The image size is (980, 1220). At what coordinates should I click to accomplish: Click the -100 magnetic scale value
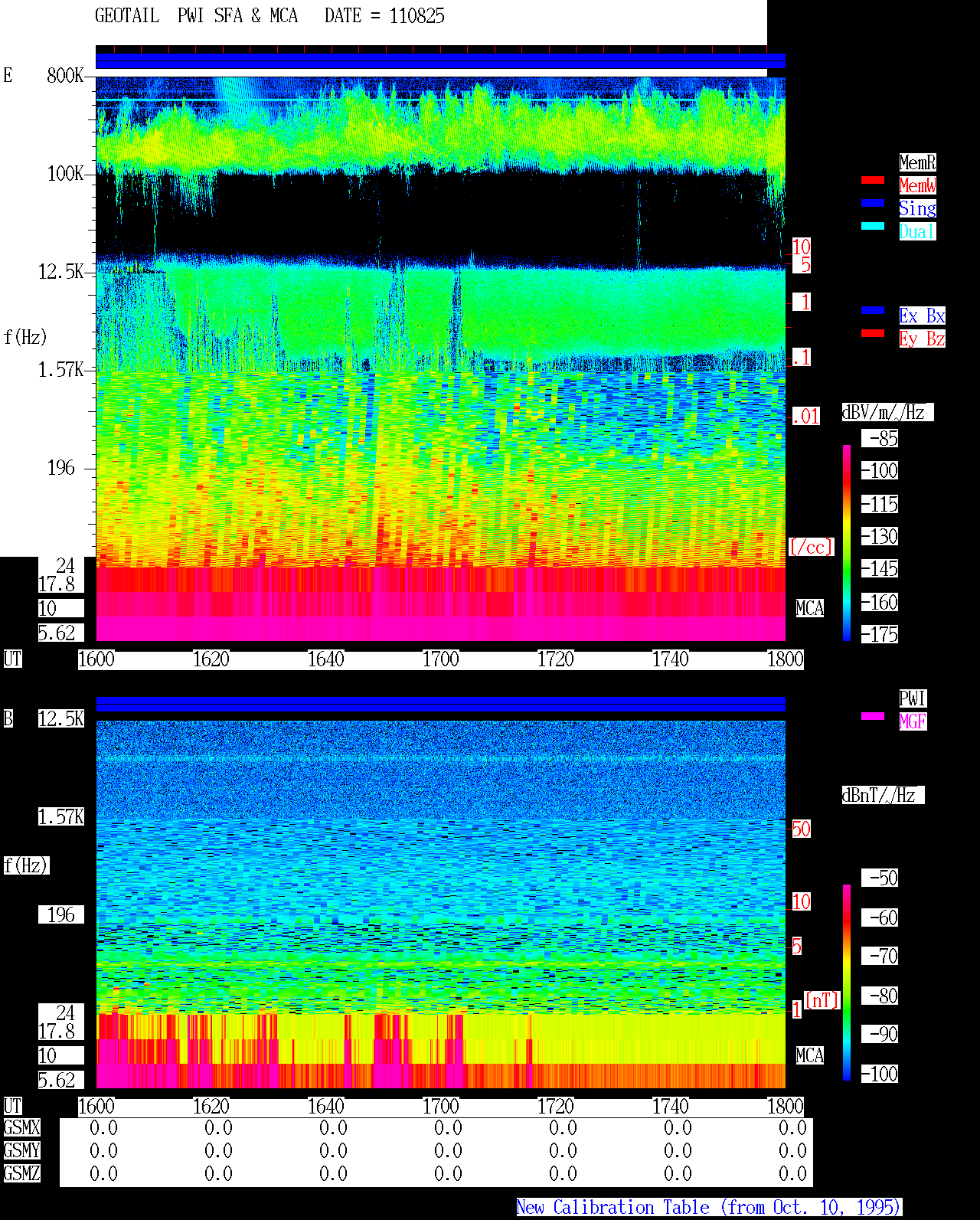click(881, 1074)
